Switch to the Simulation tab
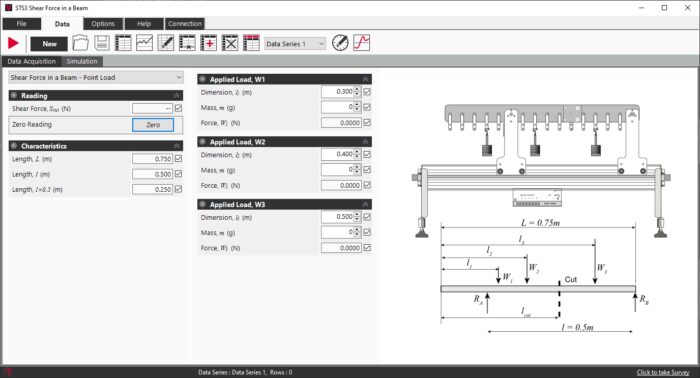Image resolution: width=700 pixels, height=378 pixels. click(x=82, y=61)
